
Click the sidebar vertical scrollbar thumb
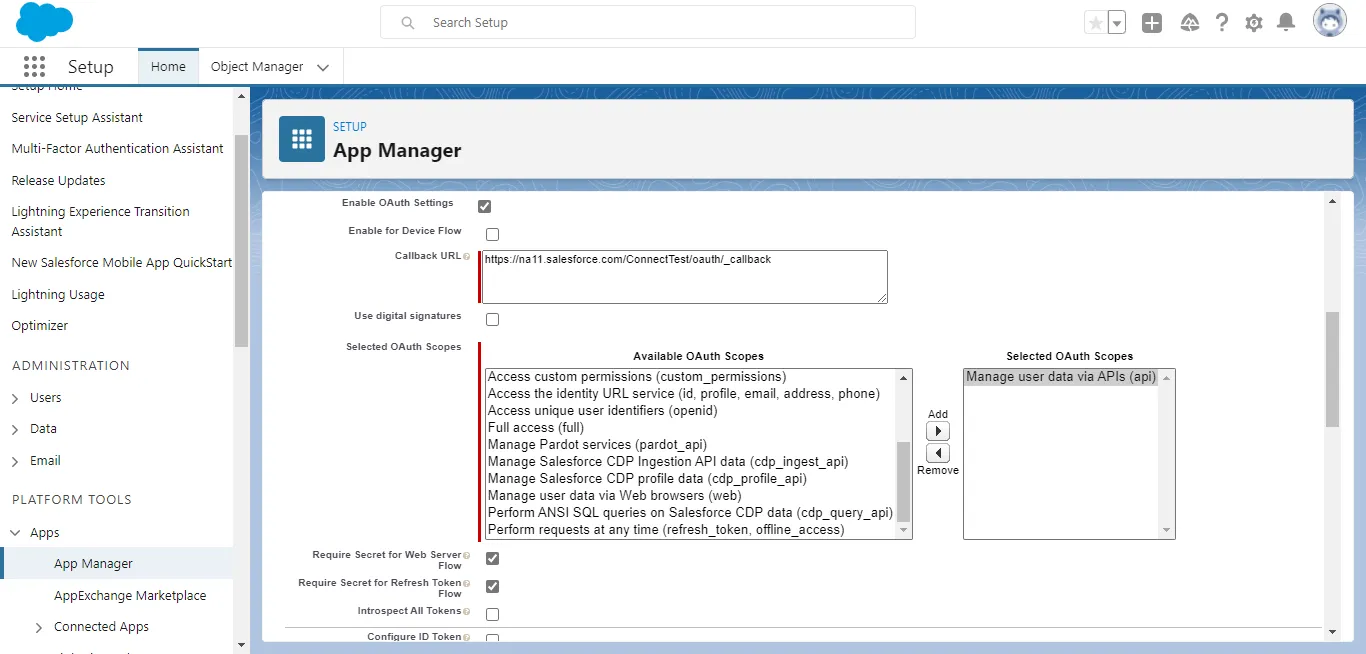(x=241, y=240)
